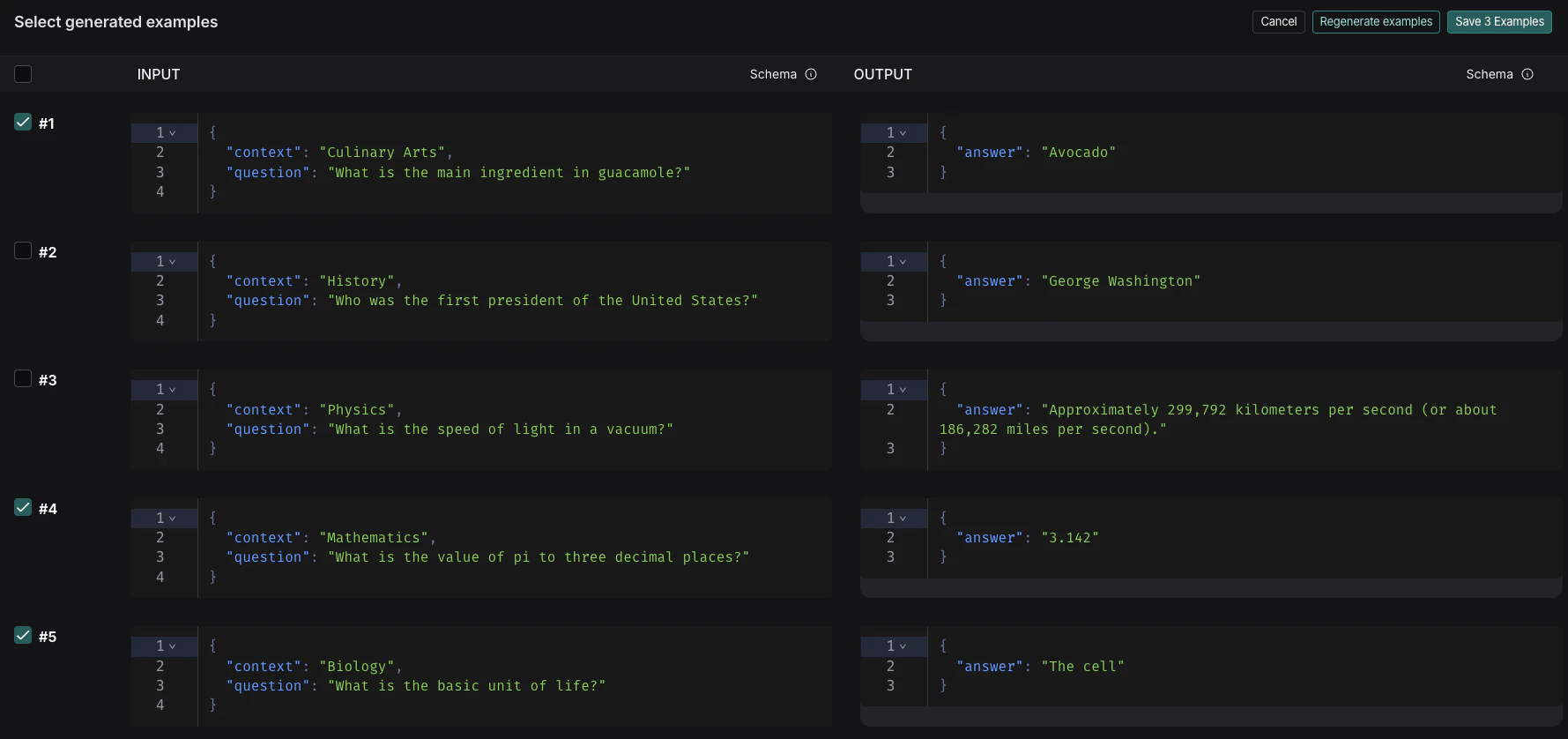This screenshot has width=1568, height=739.
Task: Click the "Approximately 299,792 kilometers" answer line
Action: point(1269,410)
